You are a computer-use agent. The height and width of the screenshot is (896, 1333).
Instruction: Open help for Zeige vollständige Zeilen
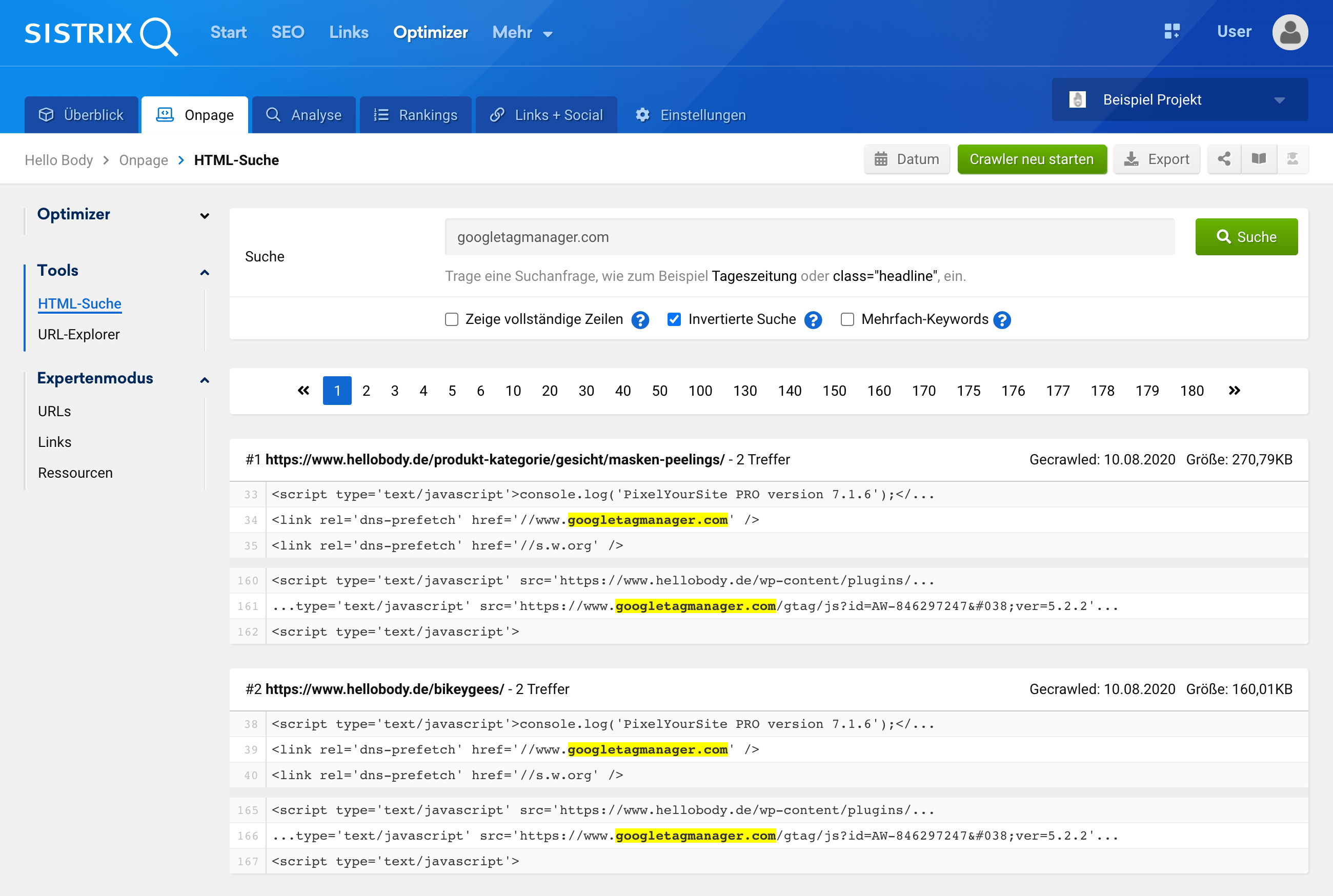(x=640, y=320)
